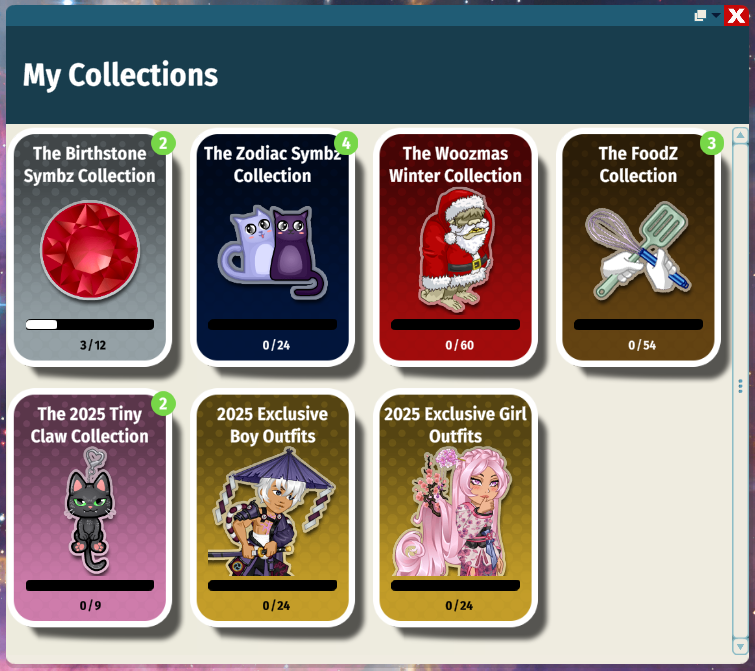This screenshot has width=755, height=671.
Task: Click green badge 3 on FoodZ card
Action: point(712,143)
